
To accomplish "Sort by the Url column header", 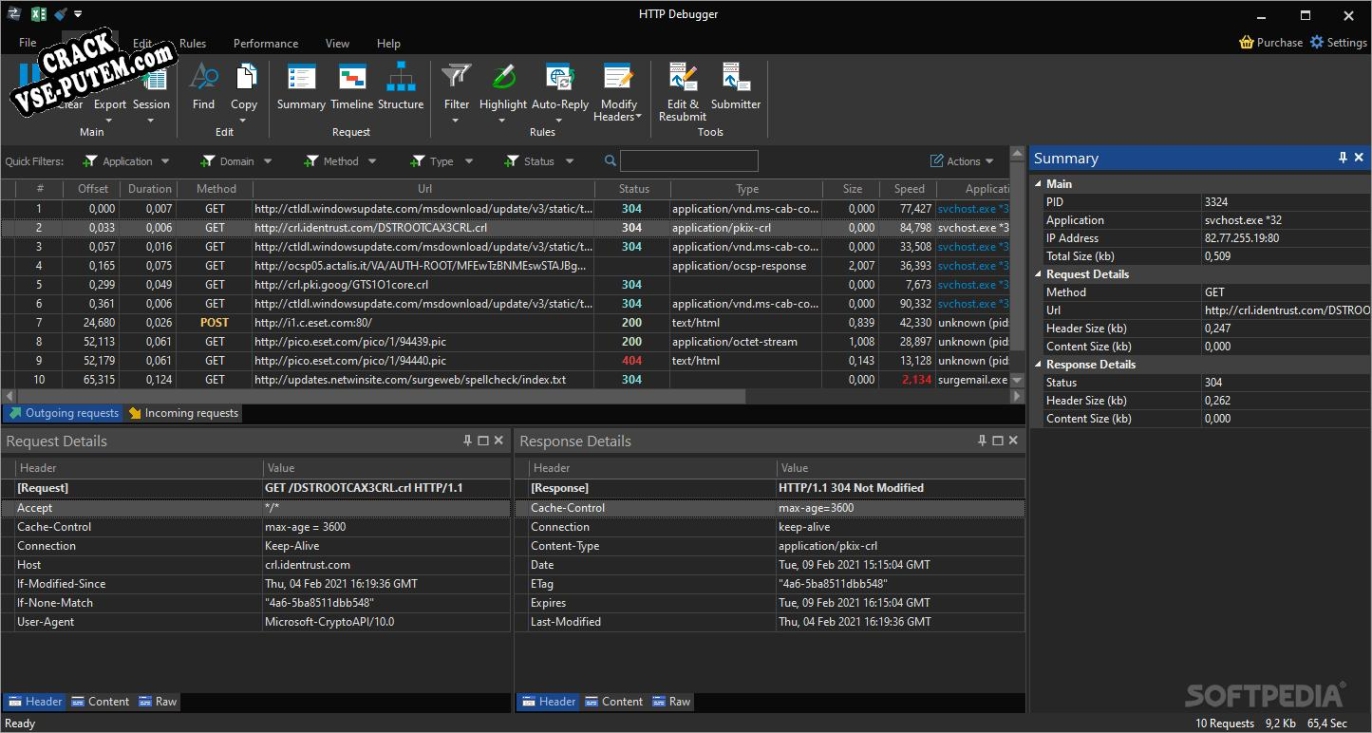I will click(x=424, y=189).
